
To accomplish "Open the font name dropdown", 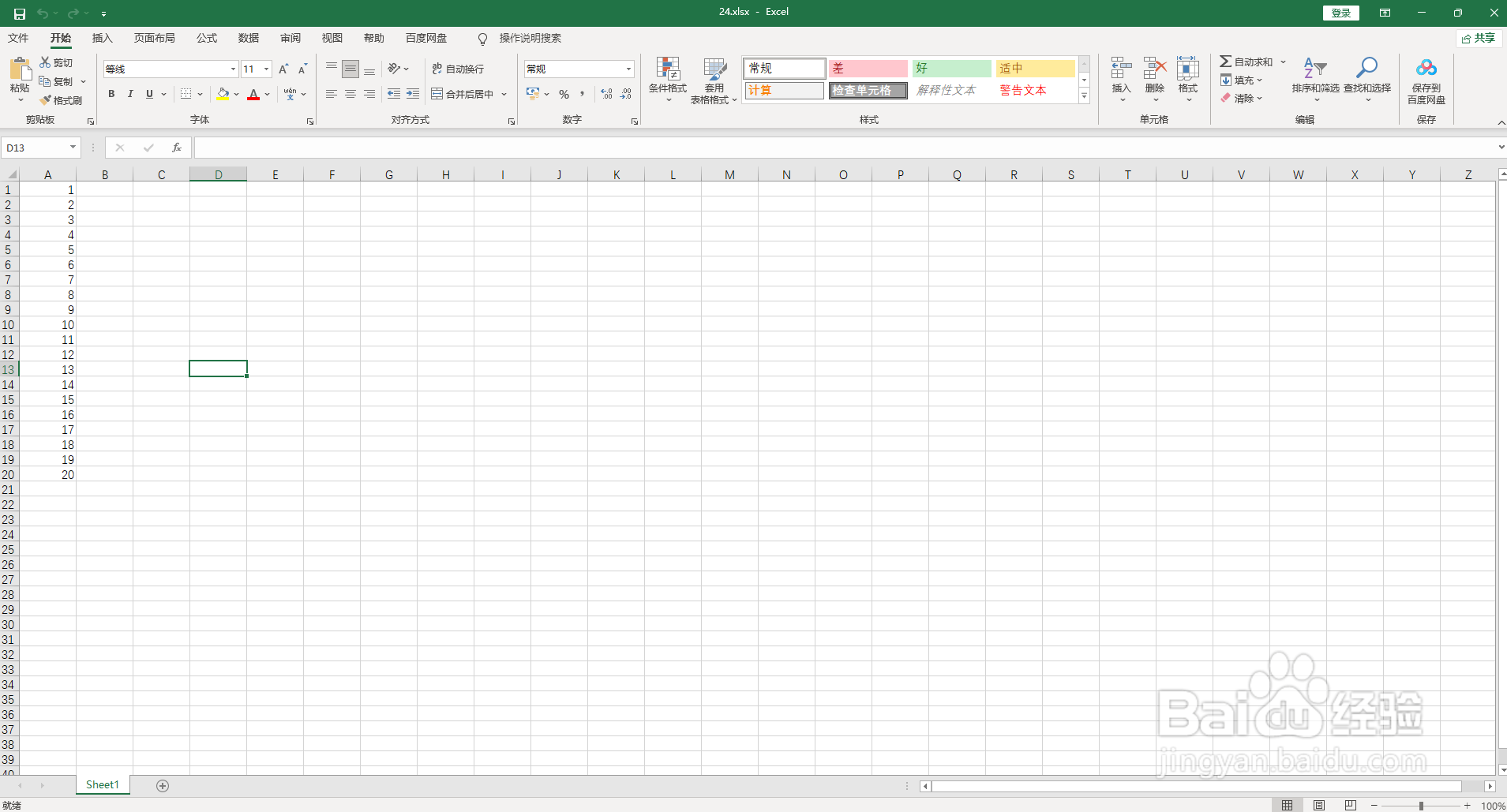I will [233, 69].
